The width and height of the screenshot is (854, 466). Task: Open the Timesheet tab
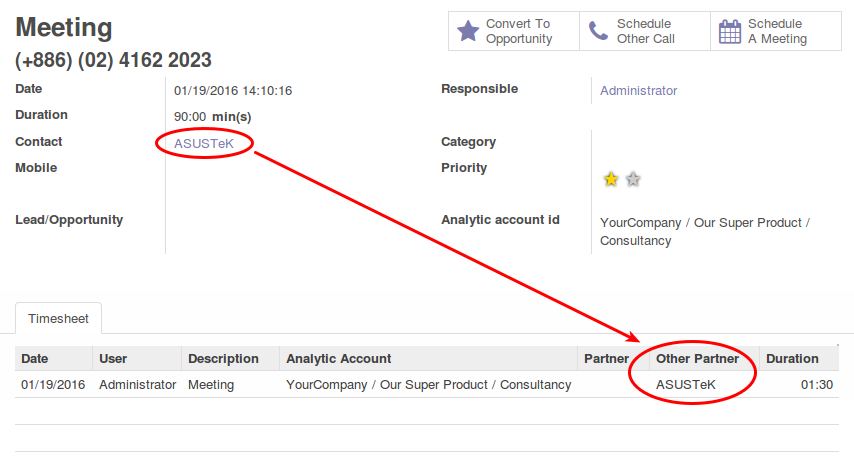pyautogui.click(x=58, y=319)
